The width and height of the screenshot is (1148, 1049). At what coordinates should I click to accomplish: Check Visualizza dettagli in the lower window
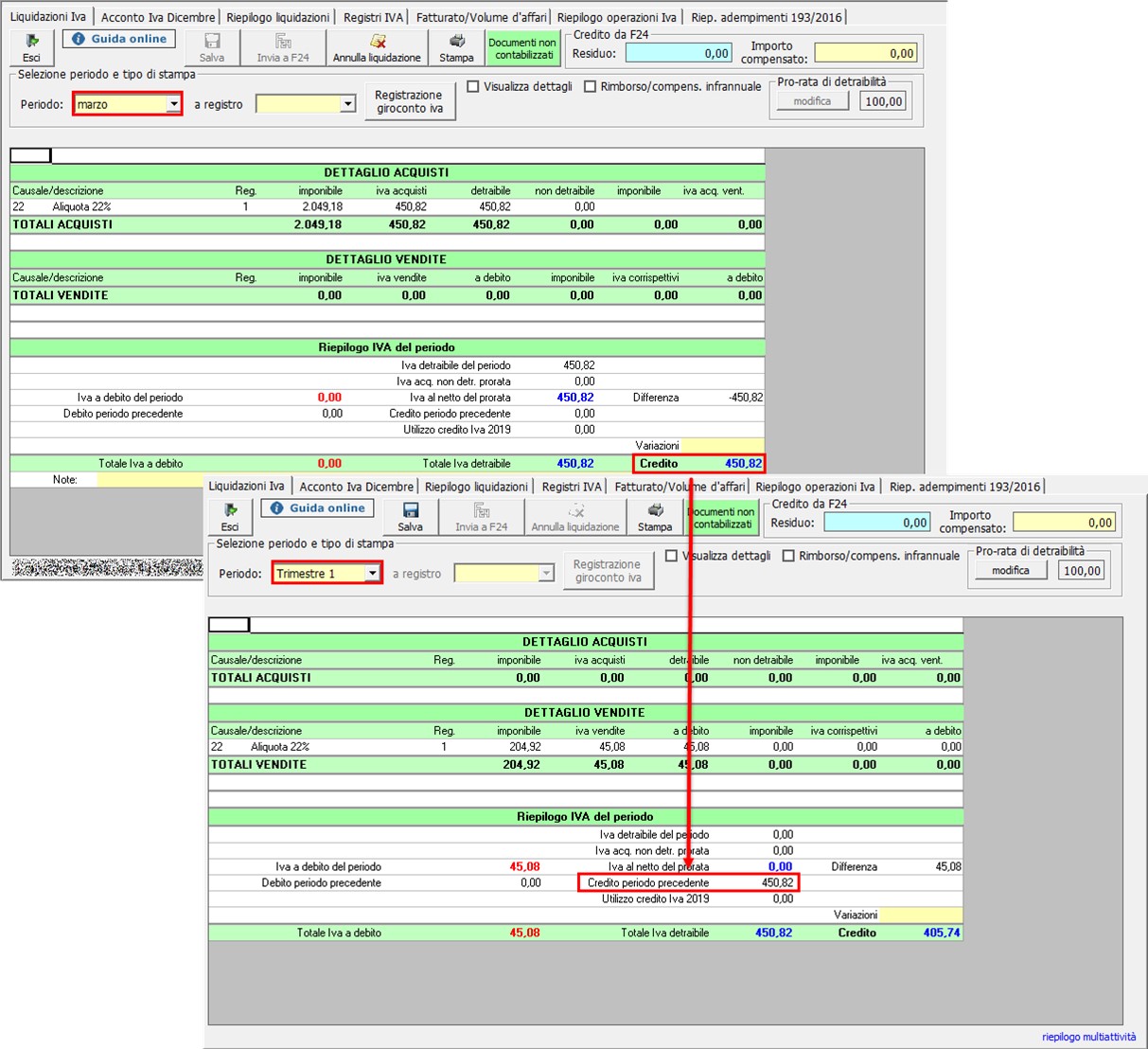click(671, 557)
